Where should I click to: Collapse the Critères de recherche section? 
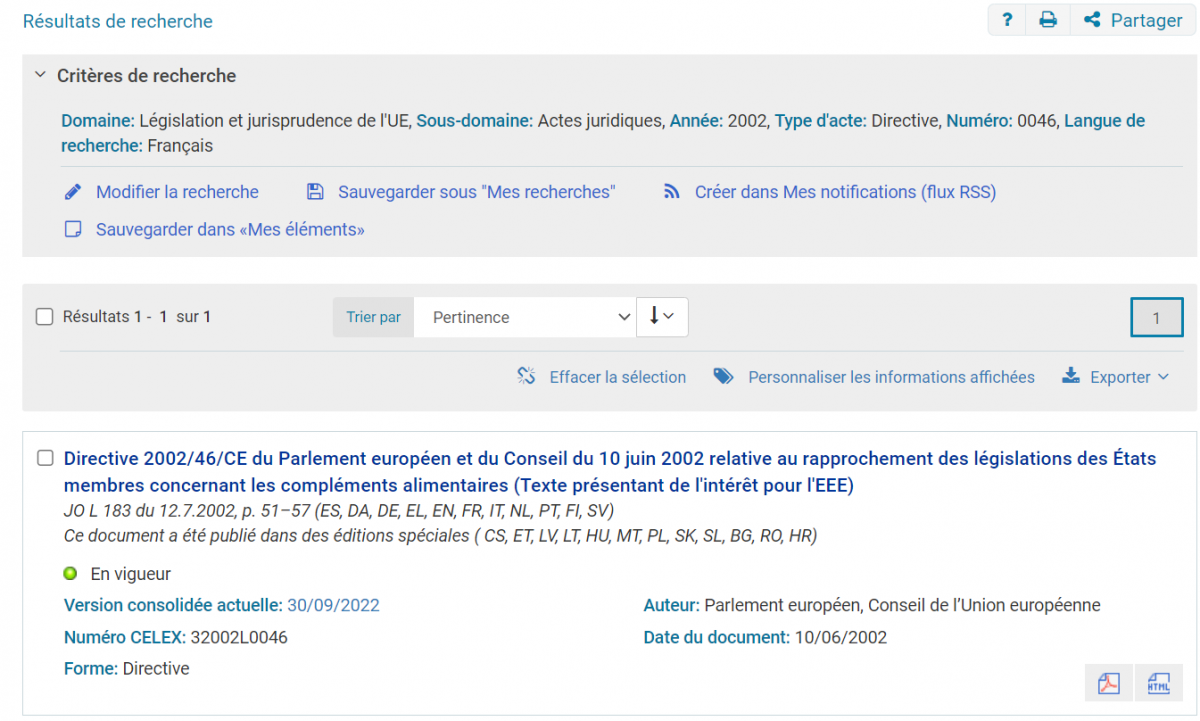coord(40,75)
